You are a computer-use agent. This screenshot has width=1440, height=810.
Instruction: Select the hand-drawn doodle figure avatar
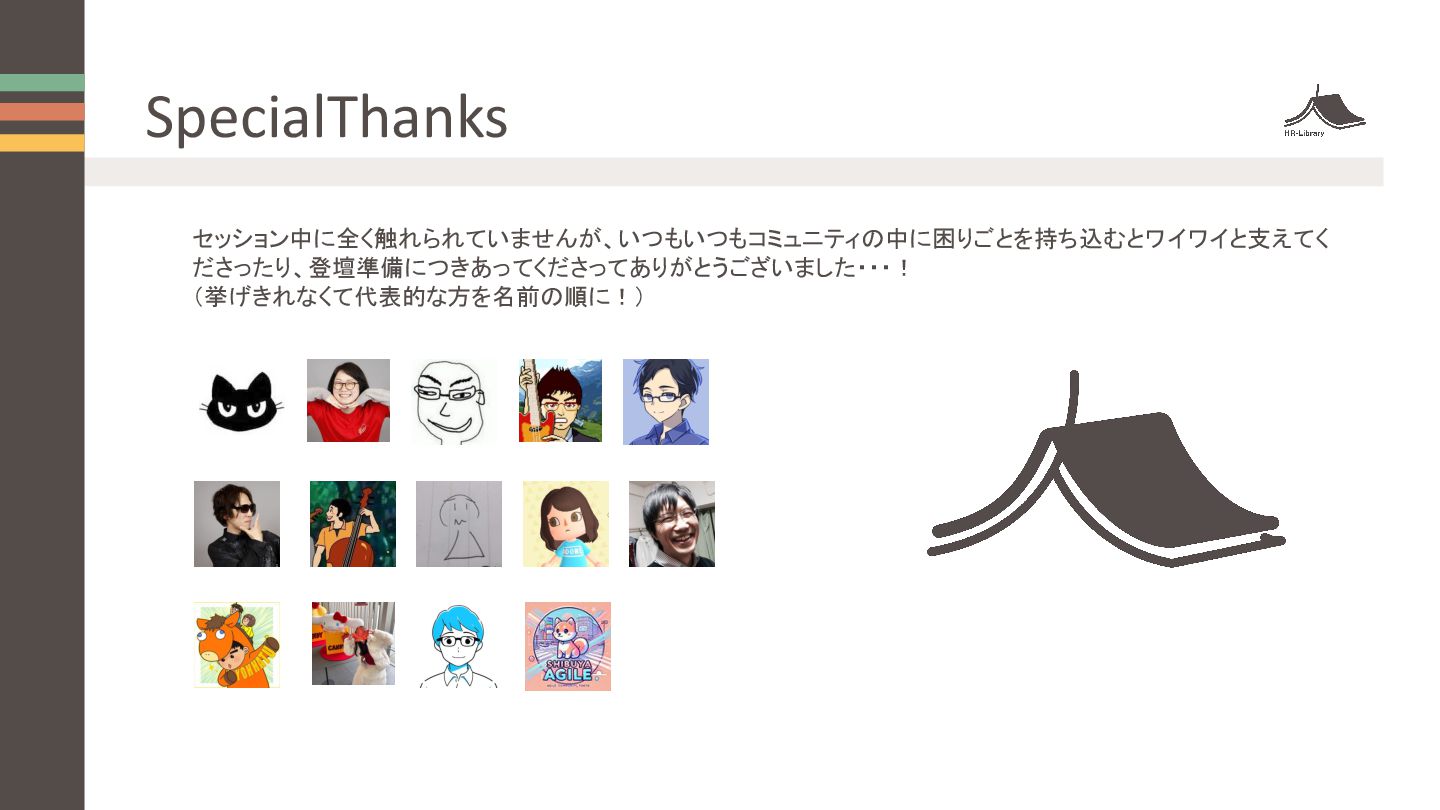[x=459, y=524]
